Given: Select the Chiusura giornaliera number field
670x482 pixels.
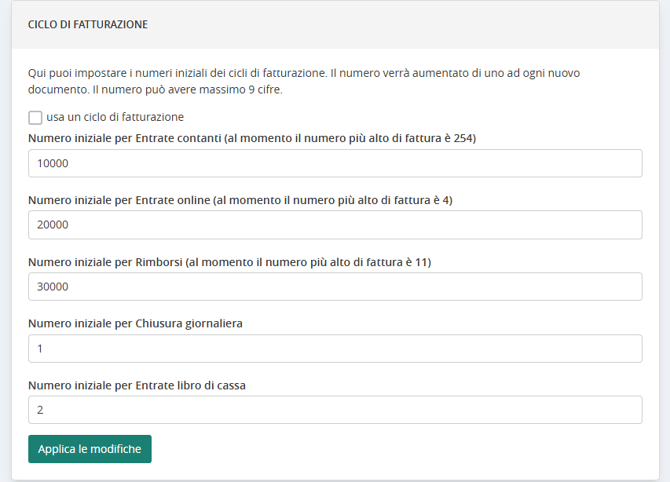Looking at the screenshot, I should (x=335, y=349).
